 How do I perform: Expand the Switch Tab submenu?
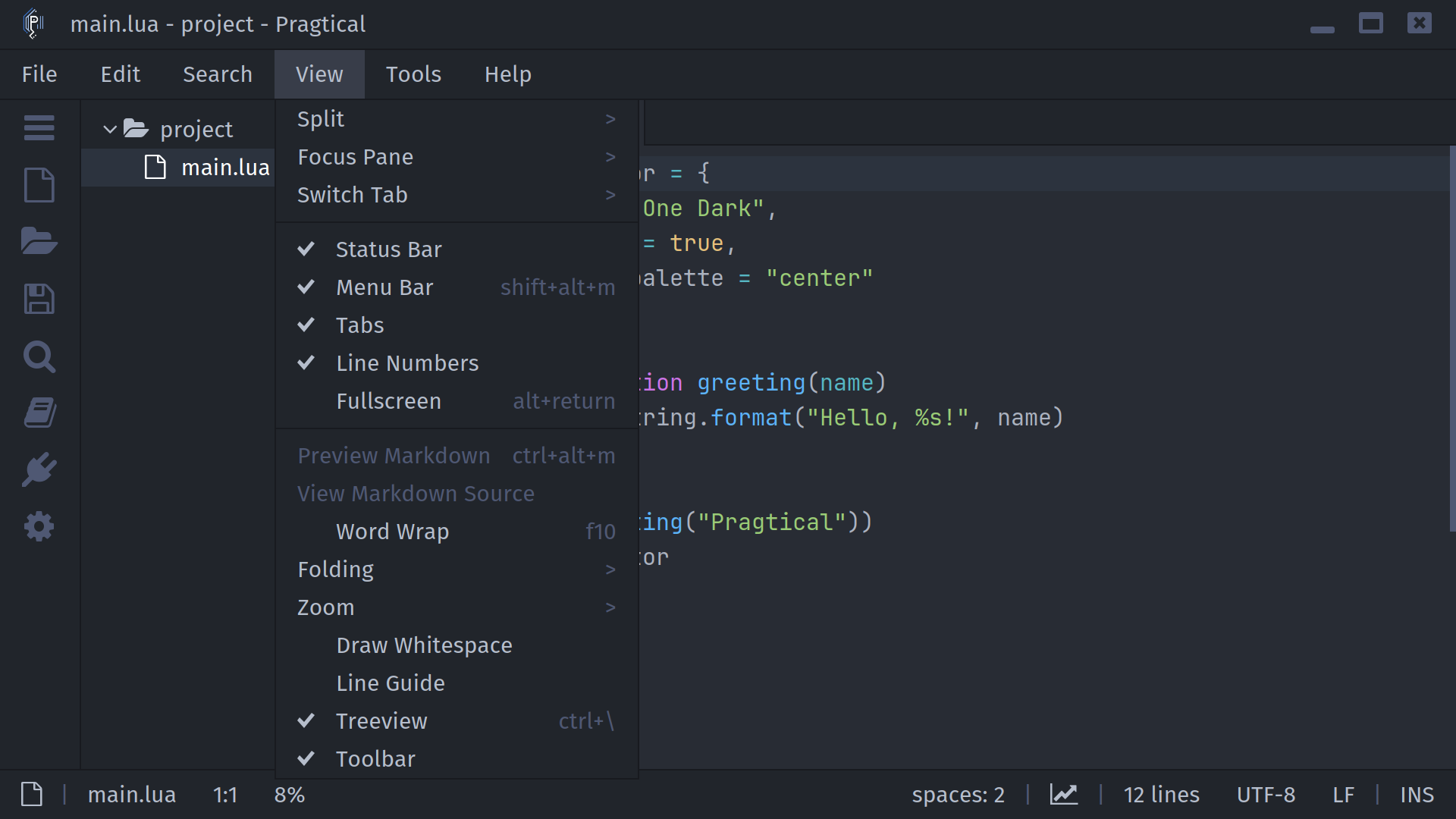tap(457, 195)
